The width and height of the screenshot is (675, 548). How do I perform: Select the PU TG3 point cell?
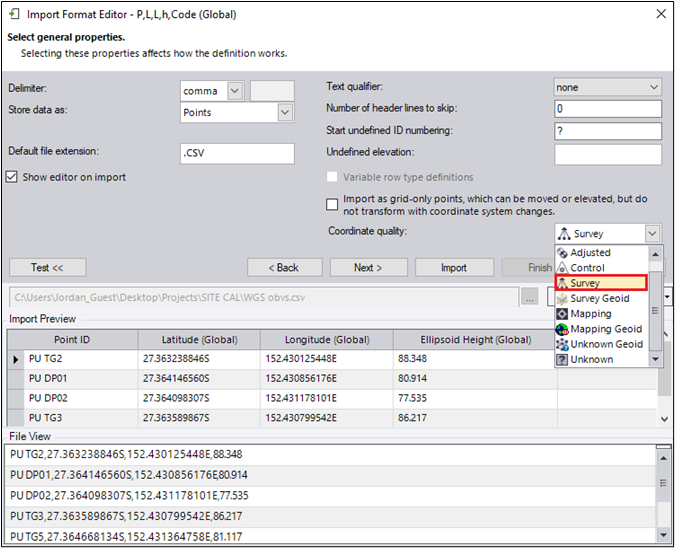(x=81, y=418)
